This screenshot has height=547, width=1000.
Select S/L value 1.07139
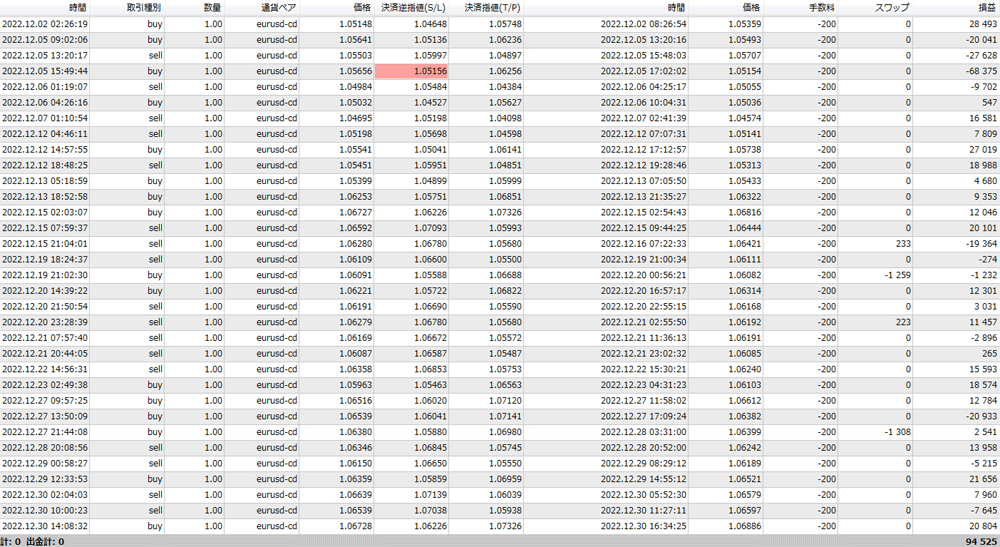(x=430, y=495)
